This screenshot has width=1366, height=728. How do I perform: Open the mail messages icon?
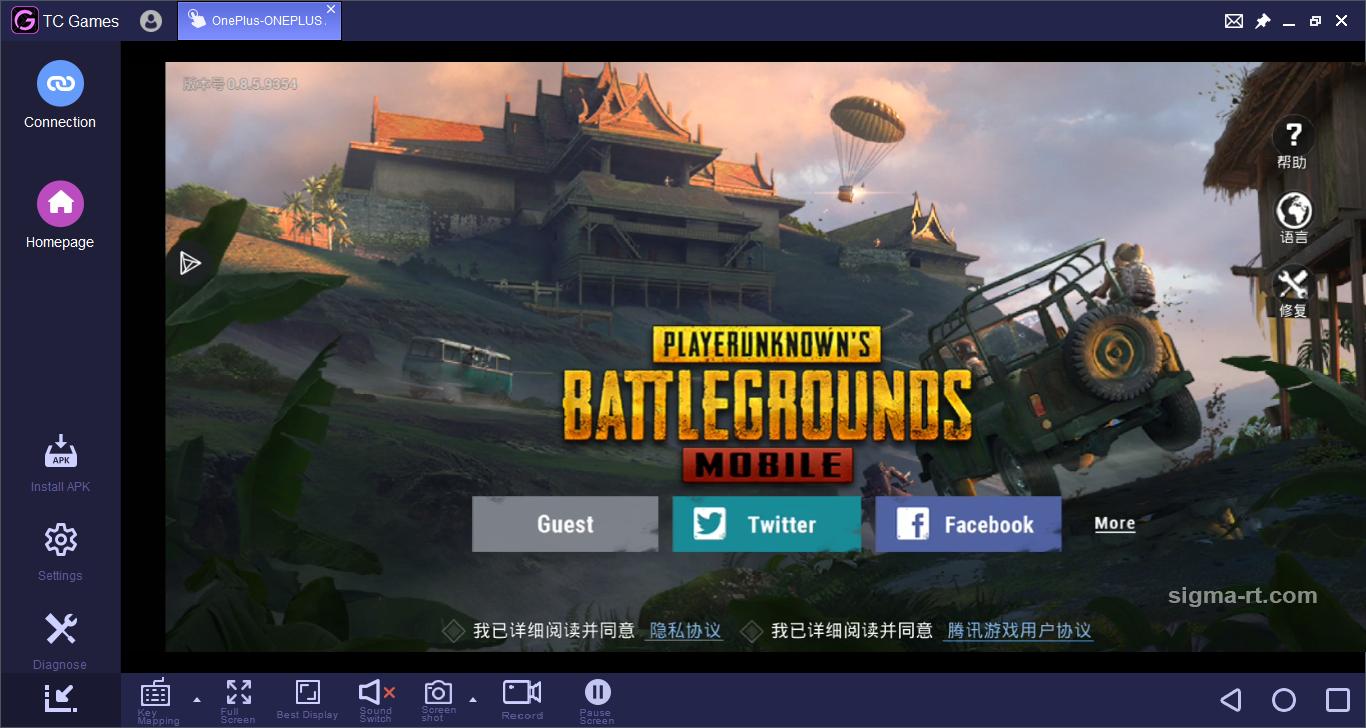point(1234,21)
